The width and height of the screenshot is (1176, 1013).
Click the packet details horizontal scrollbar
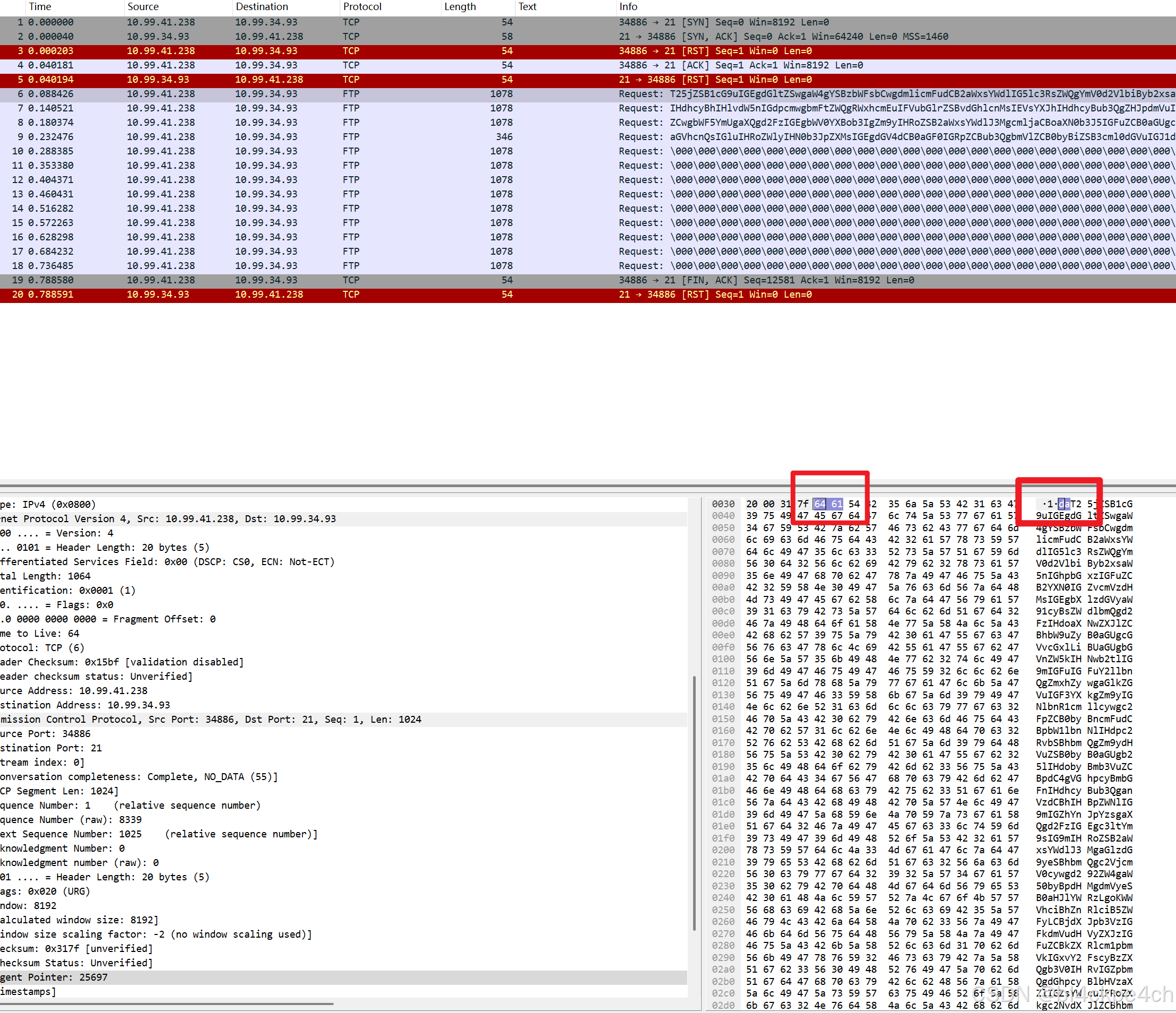(x=167, y=1004)
